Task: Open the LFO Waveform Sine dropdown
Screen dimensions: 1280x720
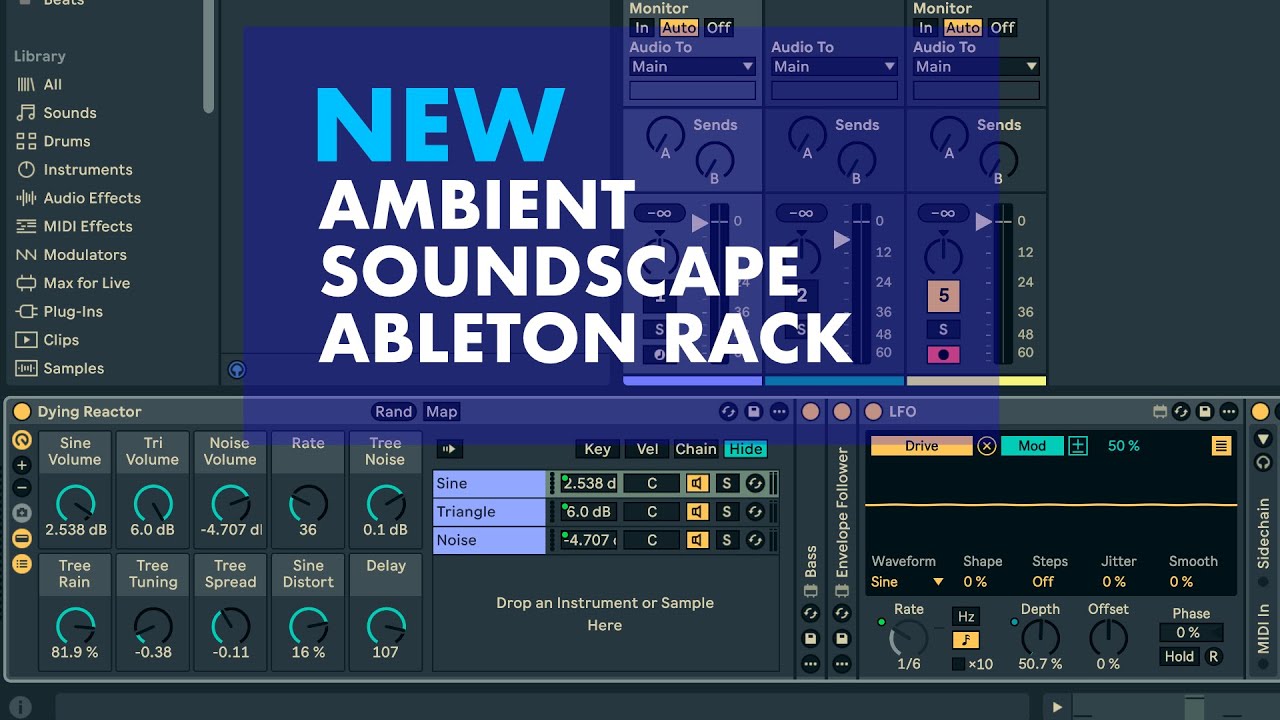Action: tap(908, 582)
